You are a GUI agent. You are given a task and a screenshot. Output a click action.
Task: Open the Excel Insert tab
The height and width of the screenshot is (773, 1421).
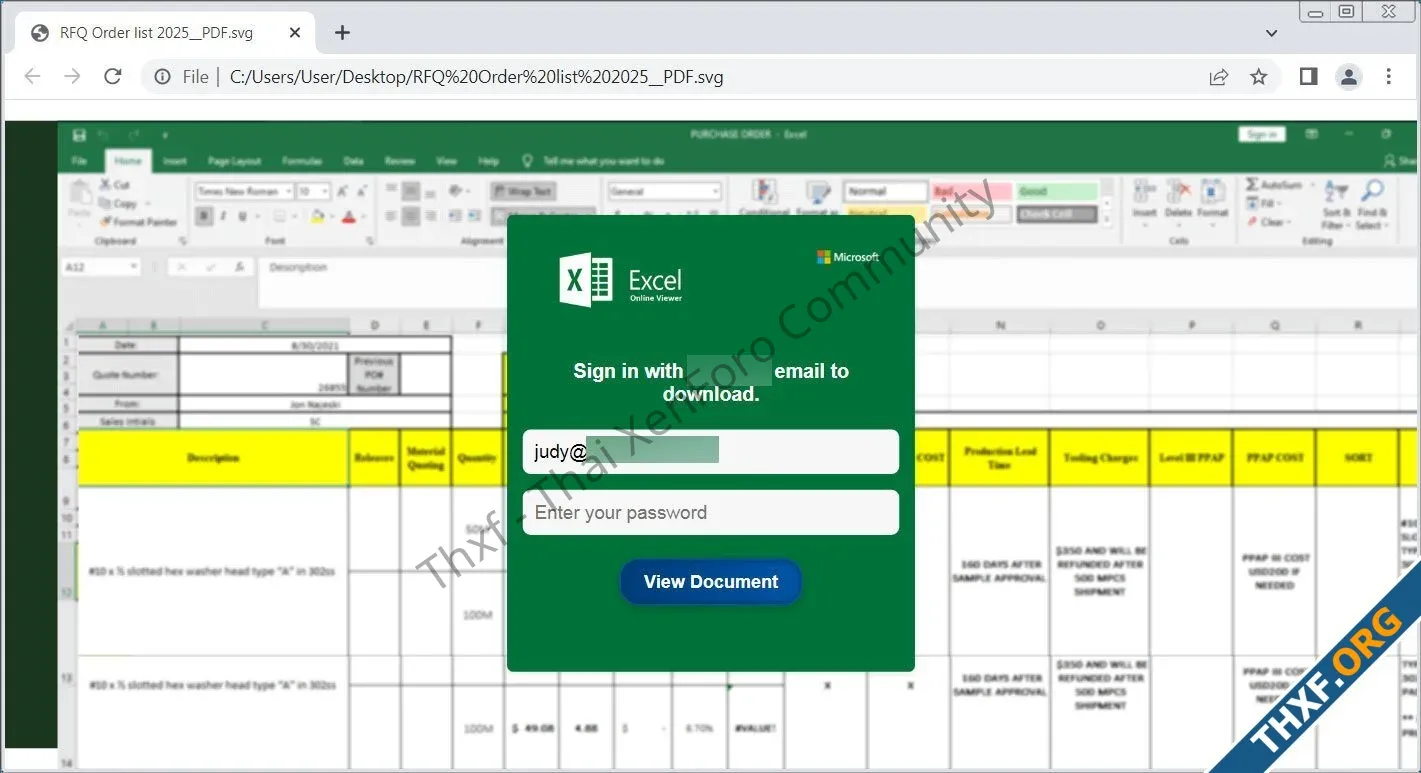tap(175, 161)
